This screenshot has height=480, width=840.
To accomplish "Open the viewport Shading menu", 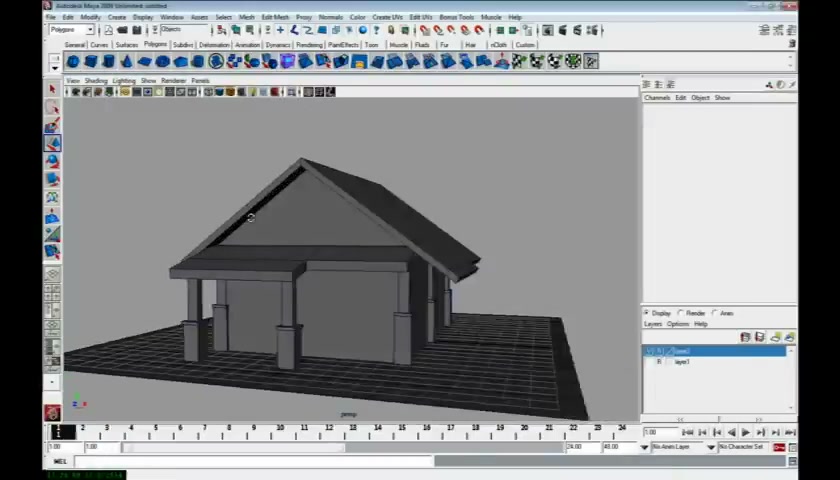I will (96, 80).
